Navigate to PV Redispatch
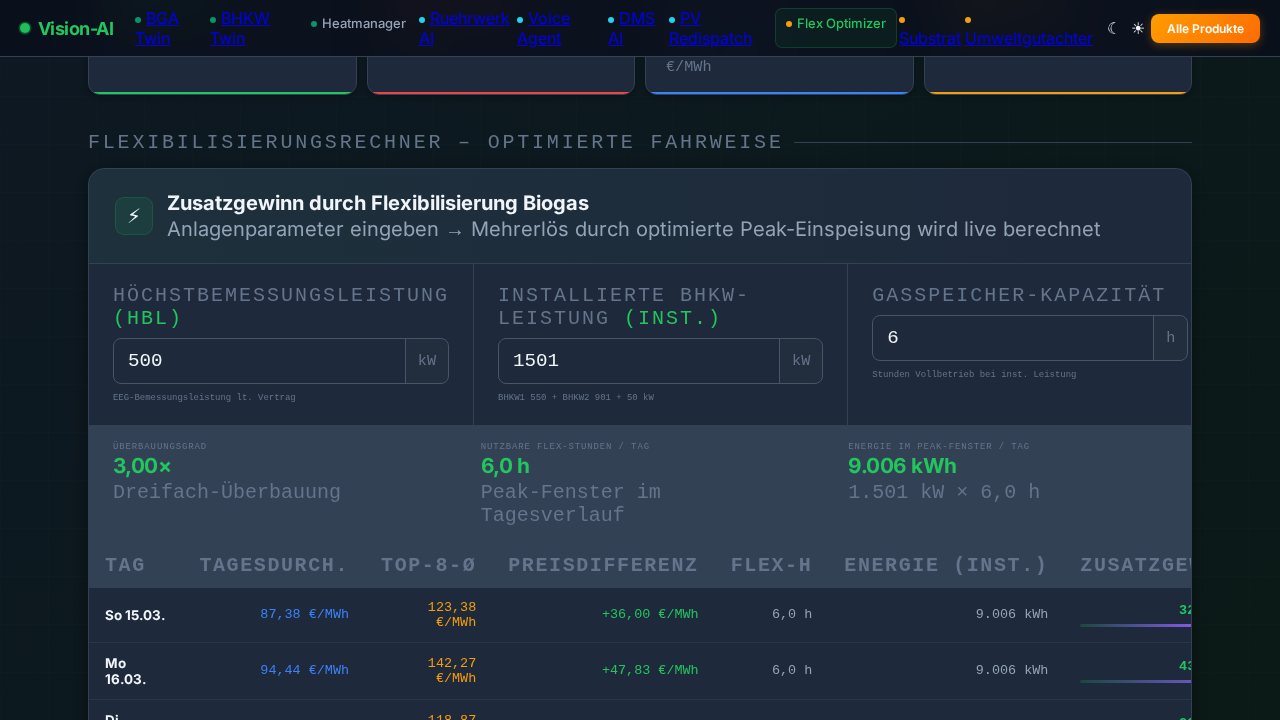 (x=710, y=28)
